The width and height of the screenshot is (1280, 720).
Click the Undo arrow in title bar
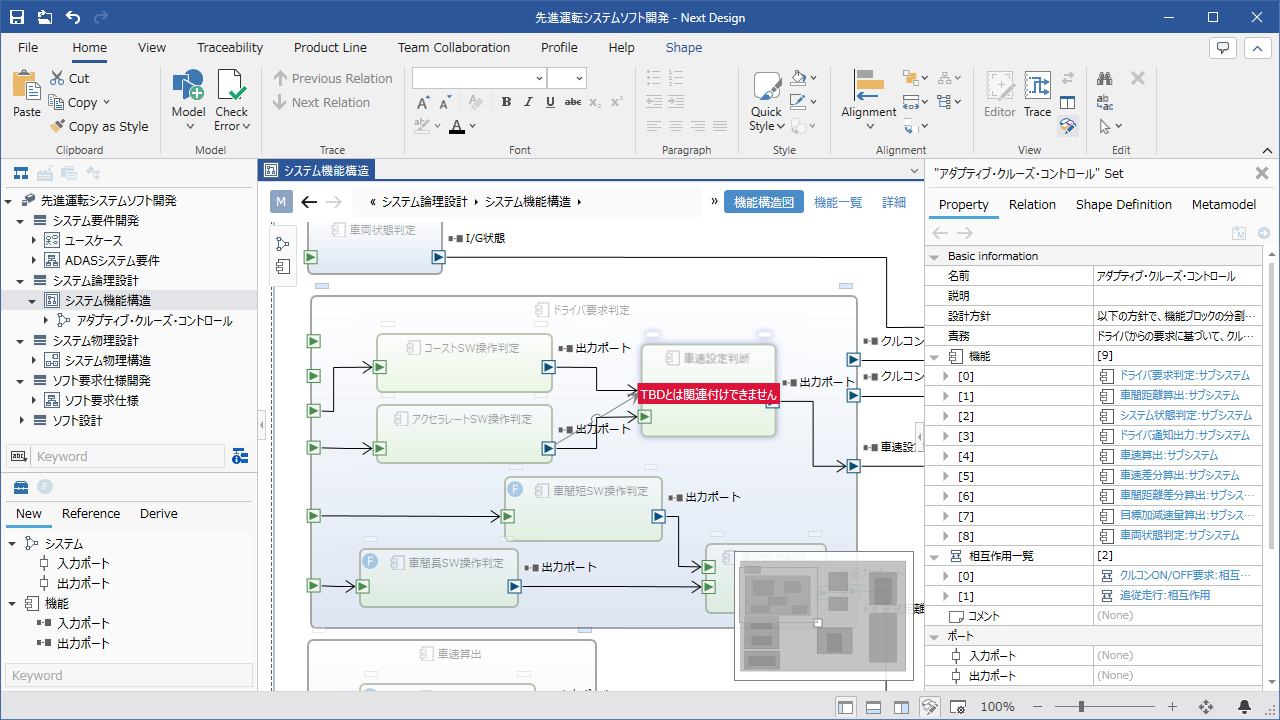pyautogui.click(x=73, y=17)
